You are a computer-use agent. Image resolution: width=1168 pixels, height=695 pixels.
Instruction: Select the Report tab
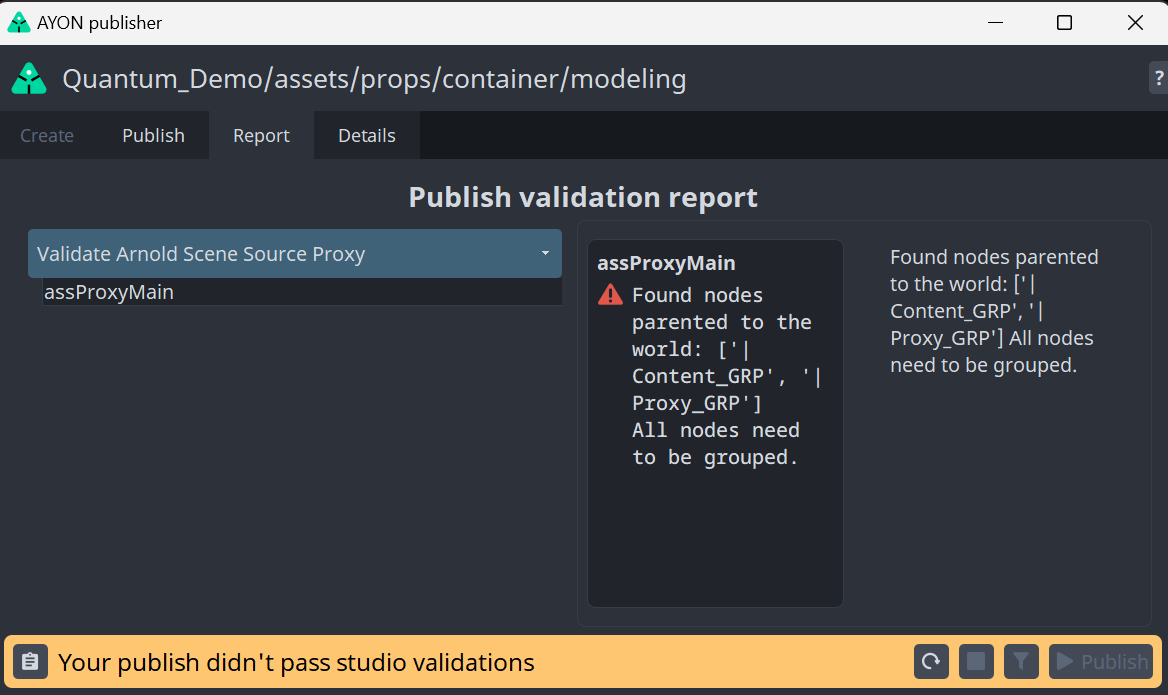tap(261, 136)
